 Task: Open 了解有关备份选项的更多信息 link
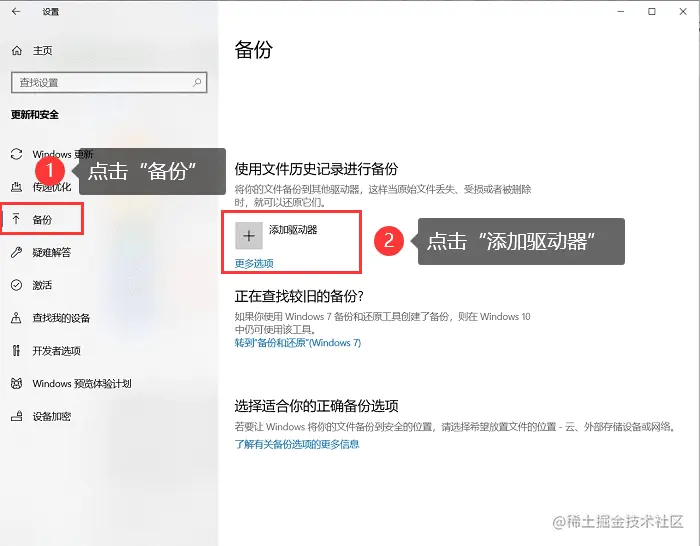coord(297,444)
